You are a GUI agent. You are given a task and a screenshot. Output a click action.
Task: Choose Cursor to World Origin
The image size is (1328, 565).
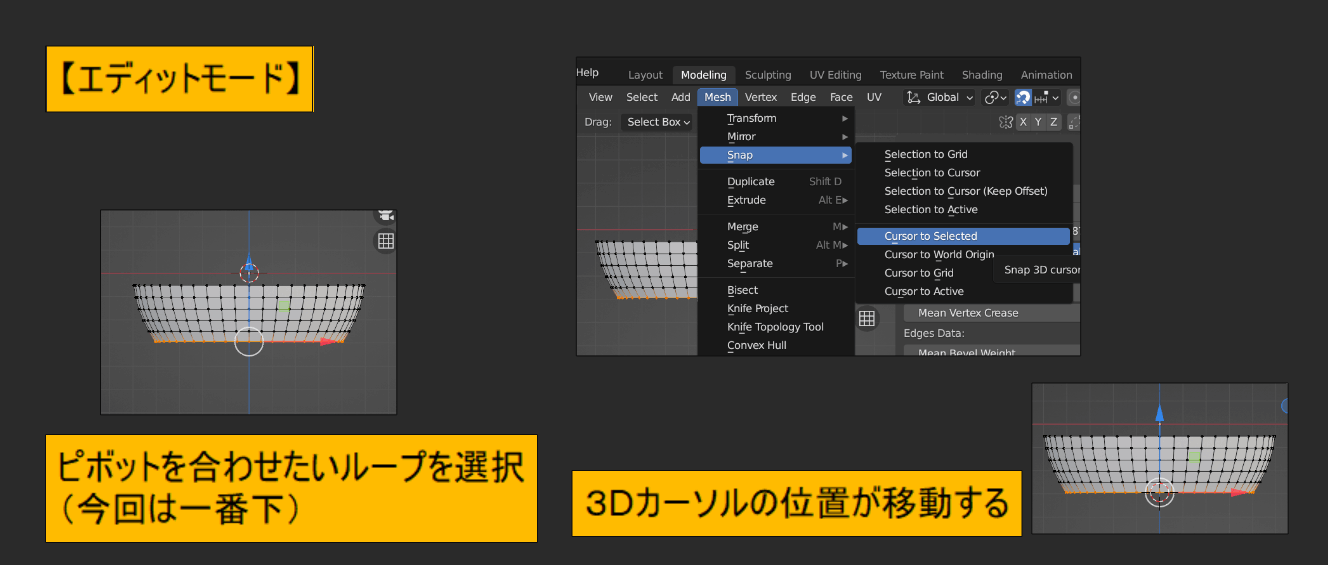click(939, 254)
